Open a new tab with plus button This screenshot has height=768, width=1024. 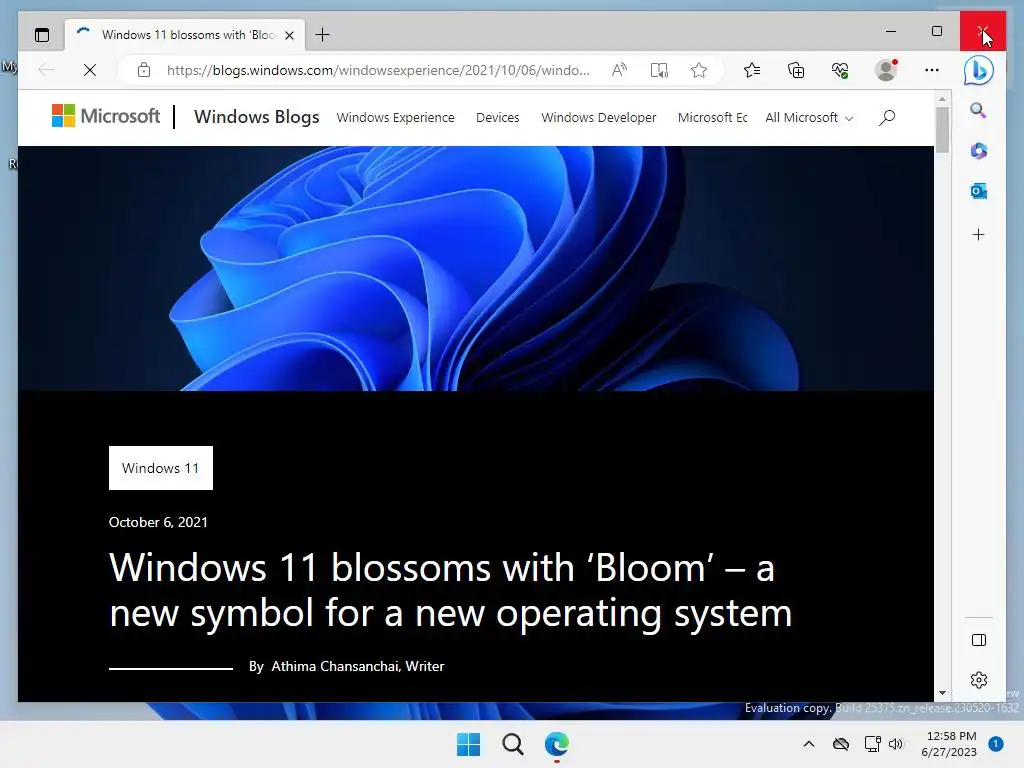point(323,35)
